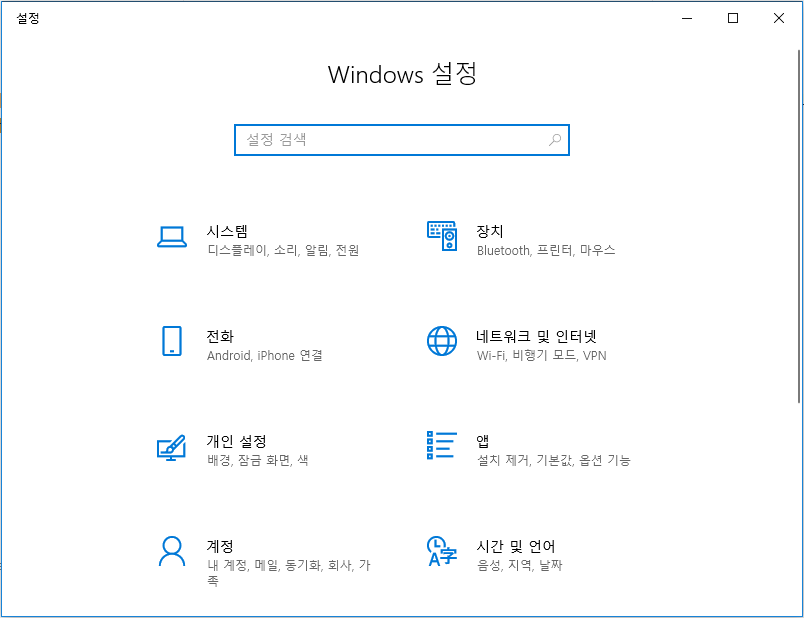
Task: Go to 네트워크 및 인터넷 title
Action: [x=536, y=336]
